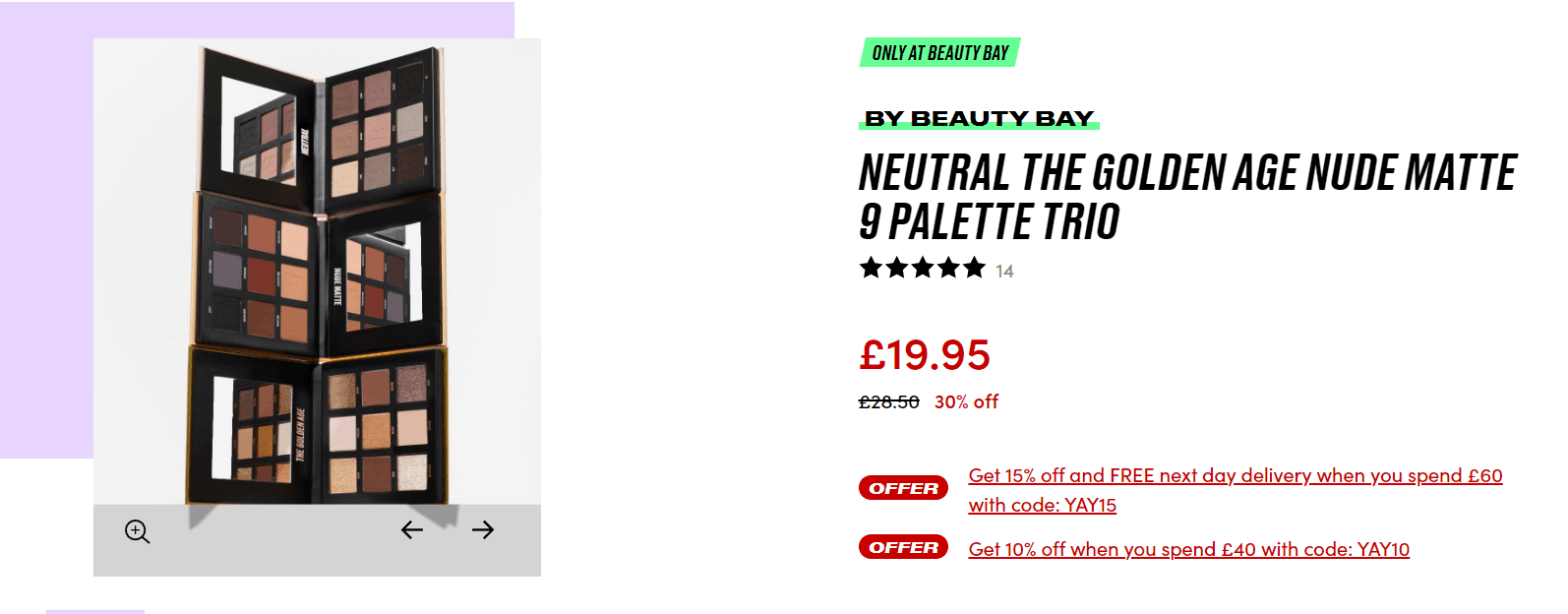The width and height of the screenshot is (1568, 614).
Task: Open the YAY10 10% off offer link
Action: click(x=1188, y=549)
